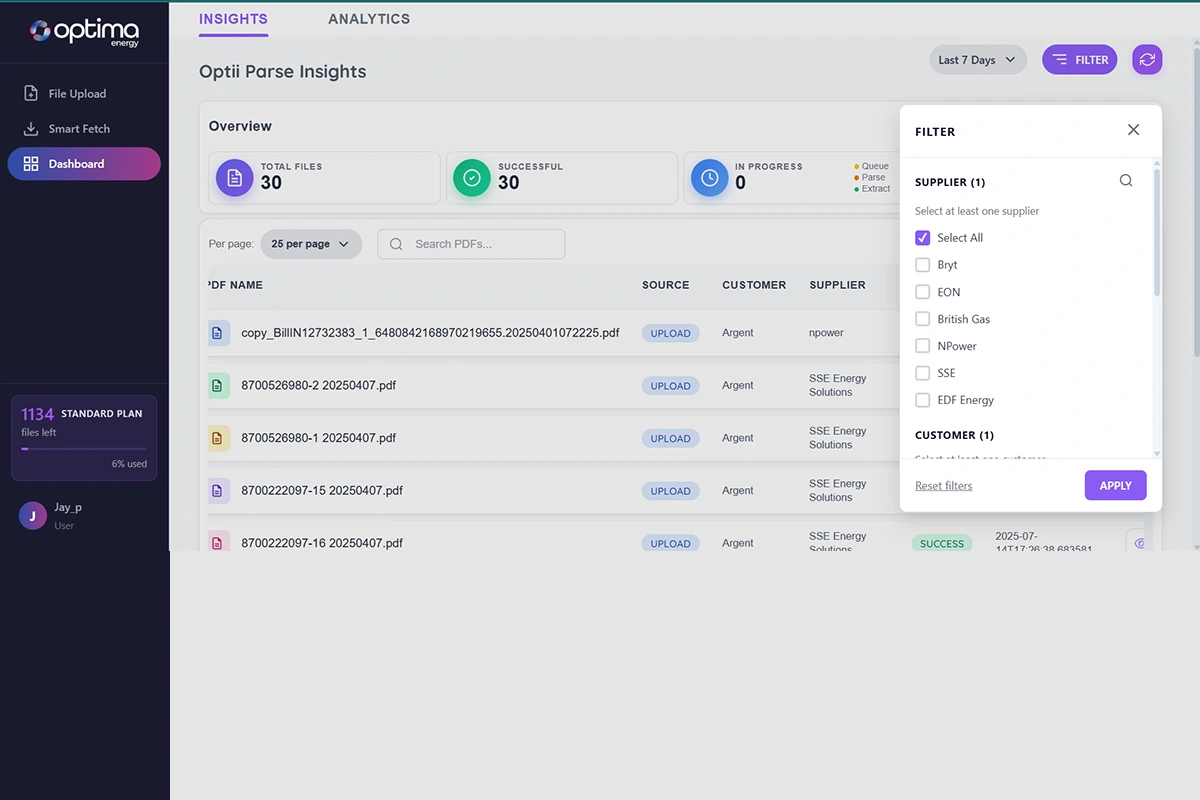Click the Total Files document icon
This screenshot has width=1200, height=800.
coord(235,178)
